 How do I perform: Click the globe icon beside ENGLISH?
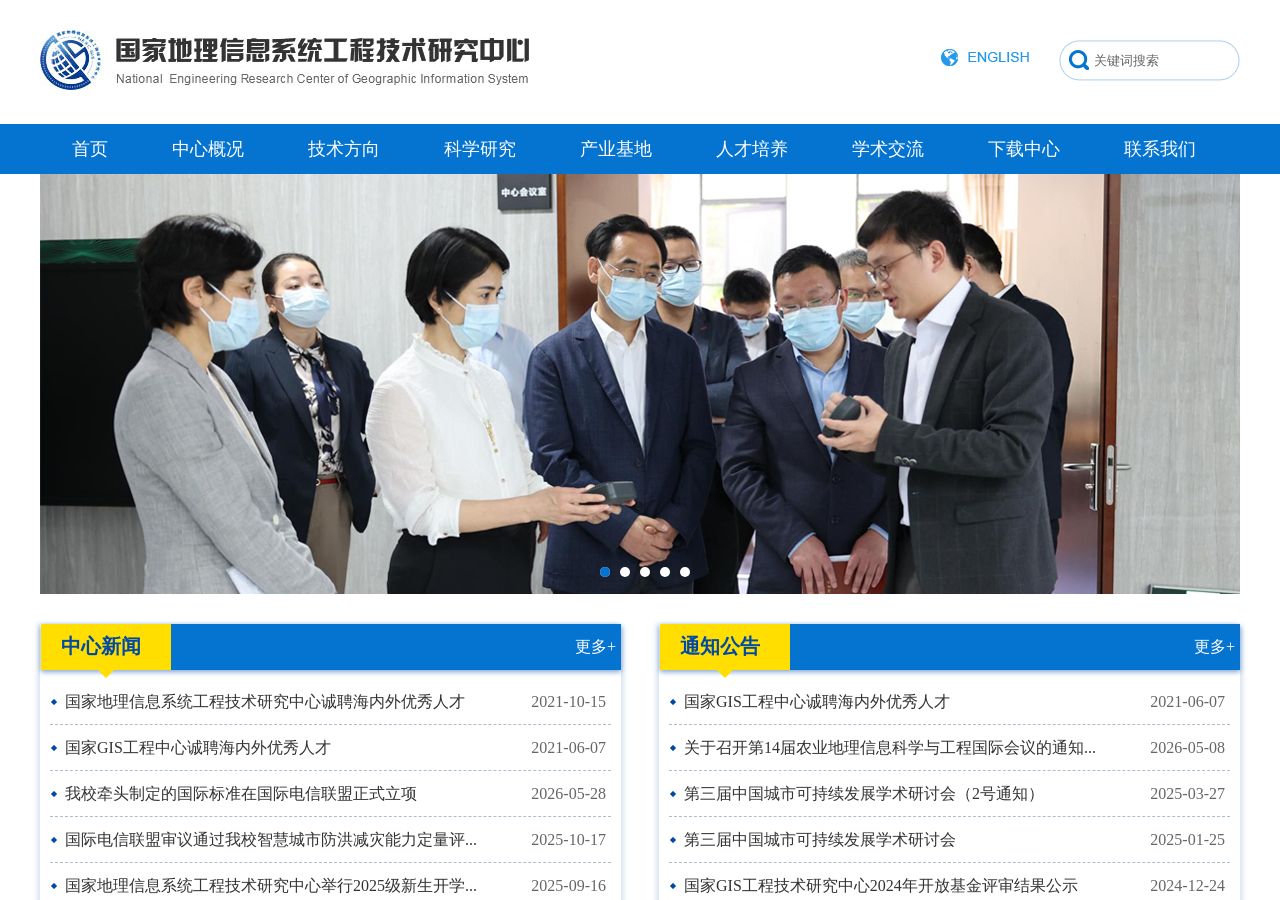coord(949,58)
